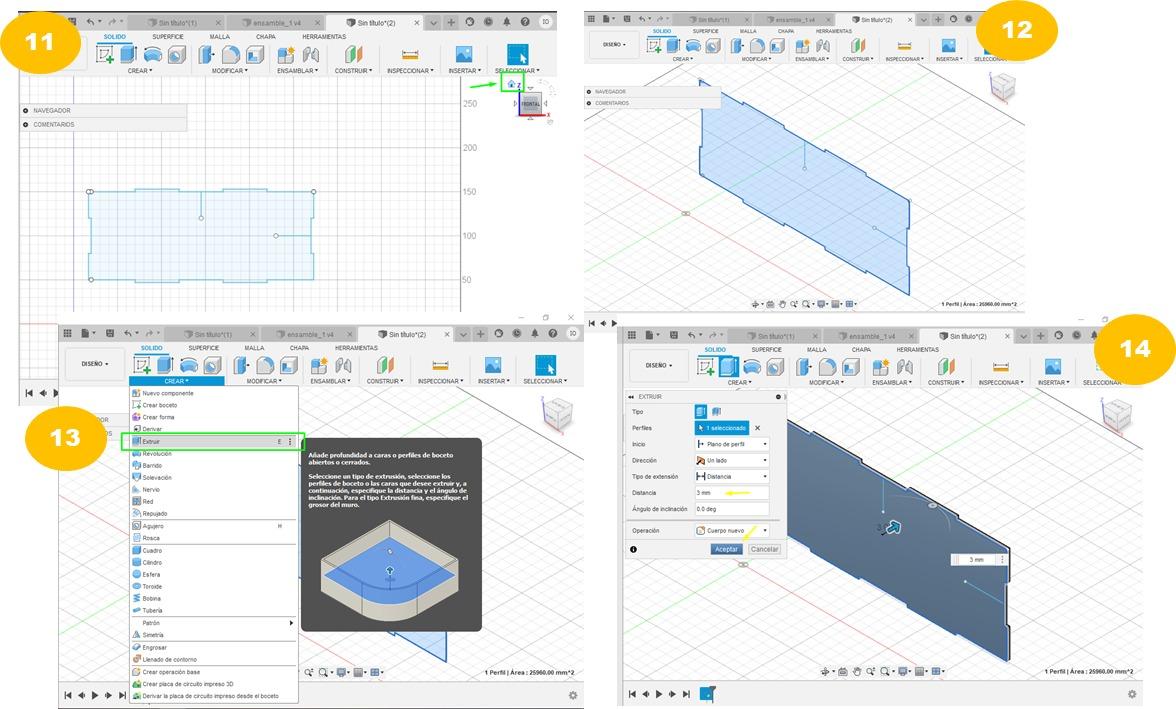Select the extrude feature in step 14 timeline
The image size is (1176, 709).
[708, 694]
